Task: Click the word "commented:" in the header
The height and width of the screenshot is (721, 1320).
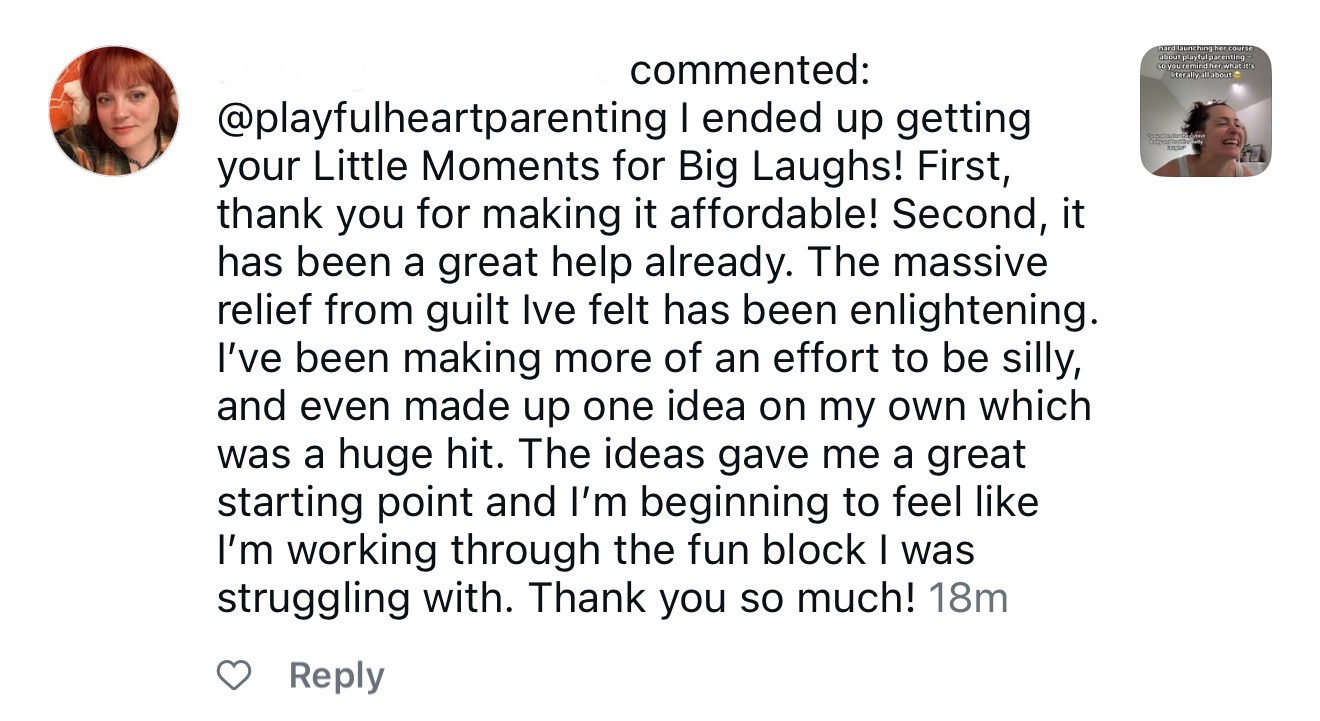Action: (x=749, y=72)
